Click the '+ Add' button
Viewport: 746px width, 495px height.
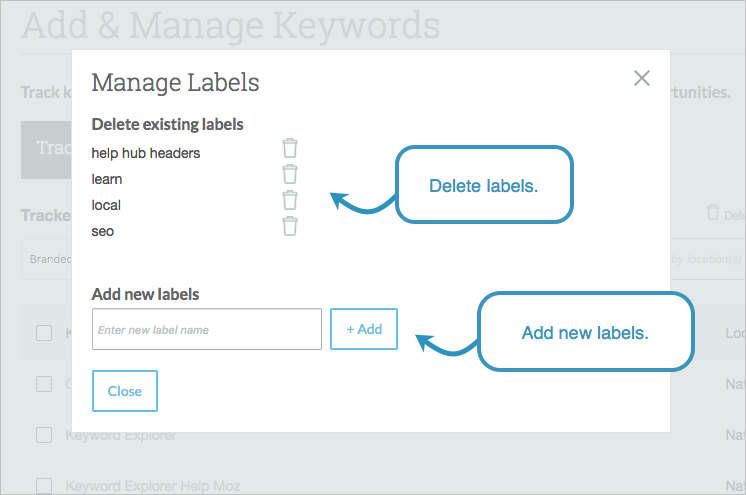click(x=364, y=329)
